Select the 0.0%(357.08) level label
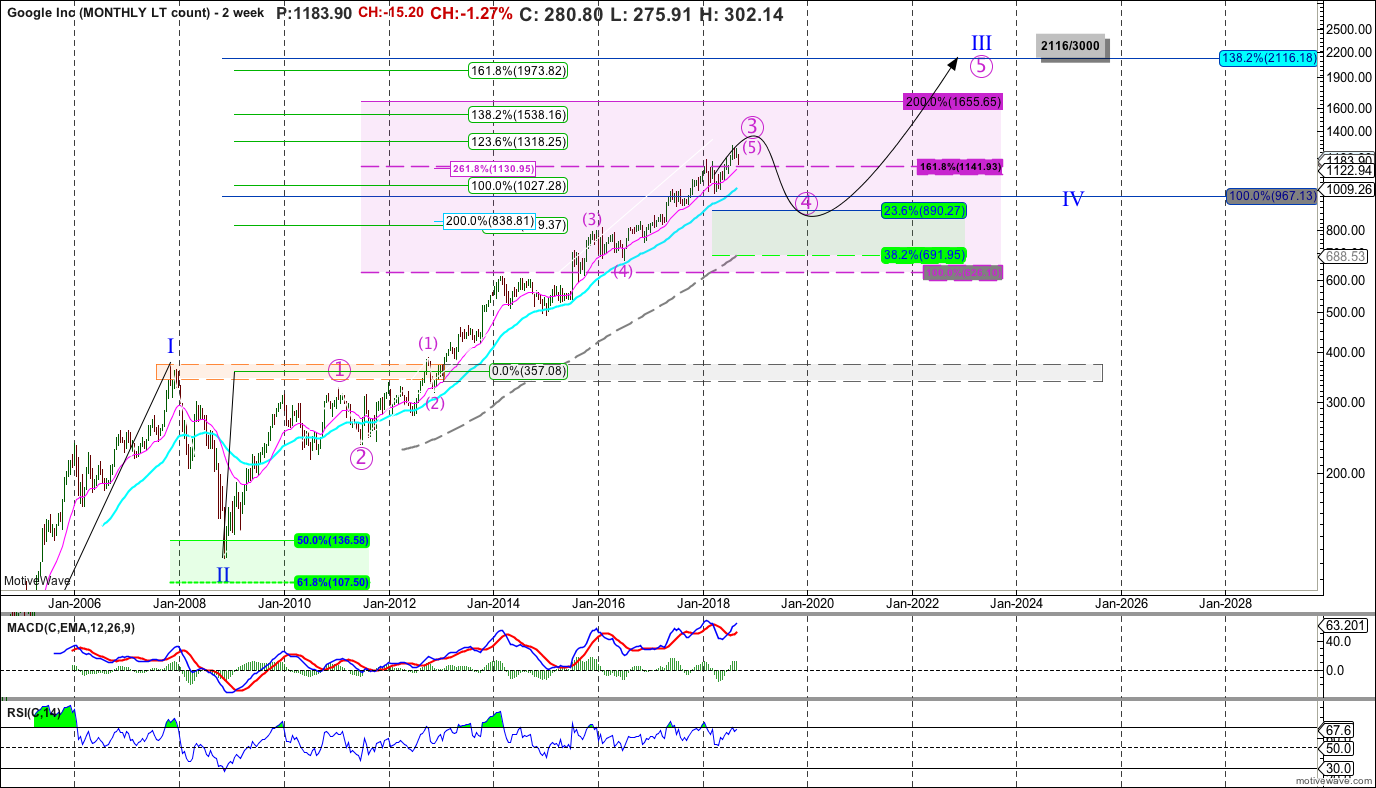 point(530,371)
